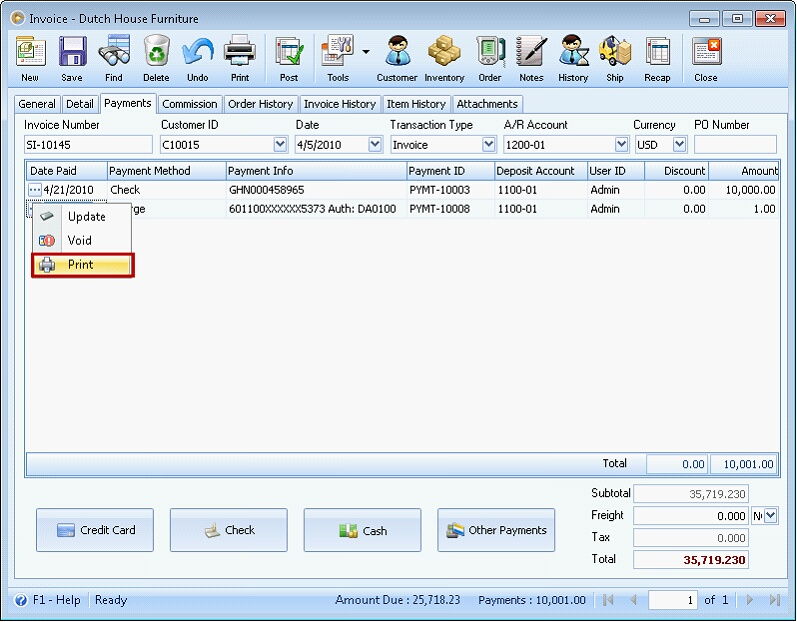Open the Customer ID dropdown

(280, 145)
